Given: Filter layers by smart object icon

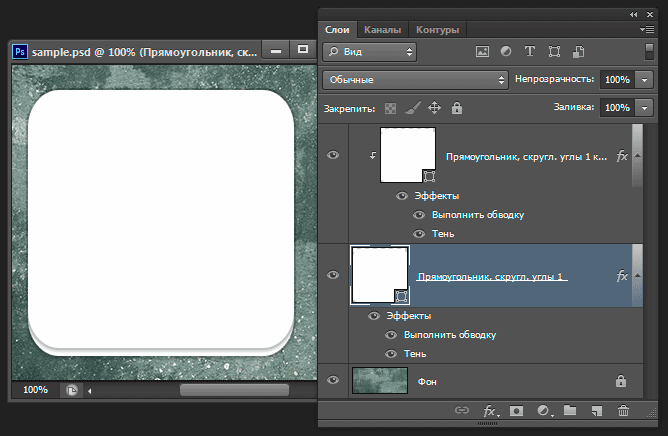Looking at the screenshot, I should (578, 52).
